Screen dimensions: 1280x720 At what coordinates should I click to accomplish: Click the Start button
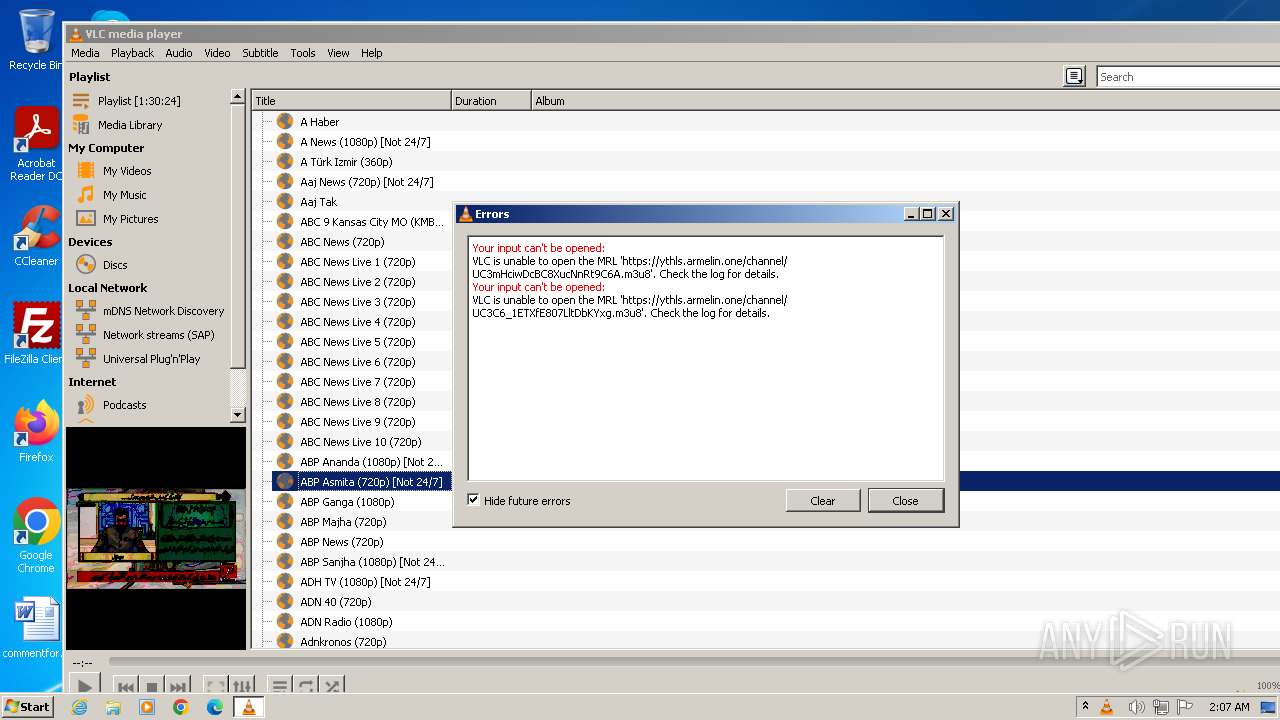pos(28,707)
